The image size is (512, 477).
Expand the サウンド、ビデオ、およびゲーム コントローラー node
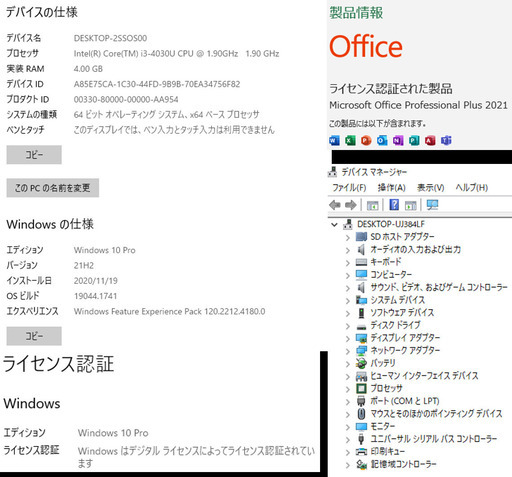348,288
